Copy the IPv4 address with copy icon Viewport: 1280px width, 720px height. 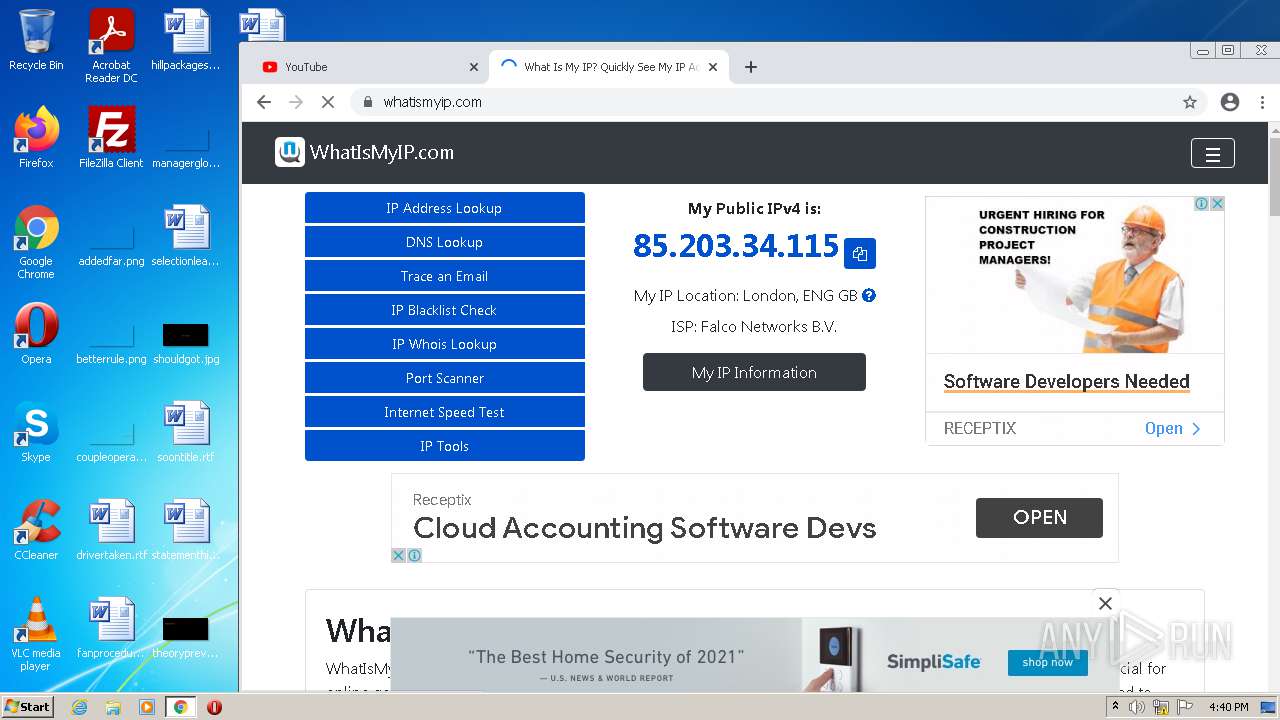[860, 254]
